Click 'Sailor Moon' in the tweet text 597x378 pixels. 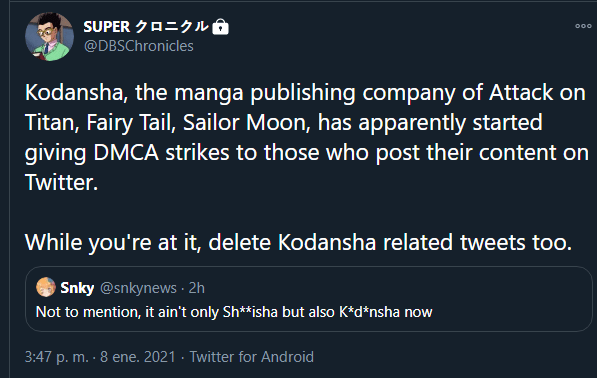click(x=247, y=123)
